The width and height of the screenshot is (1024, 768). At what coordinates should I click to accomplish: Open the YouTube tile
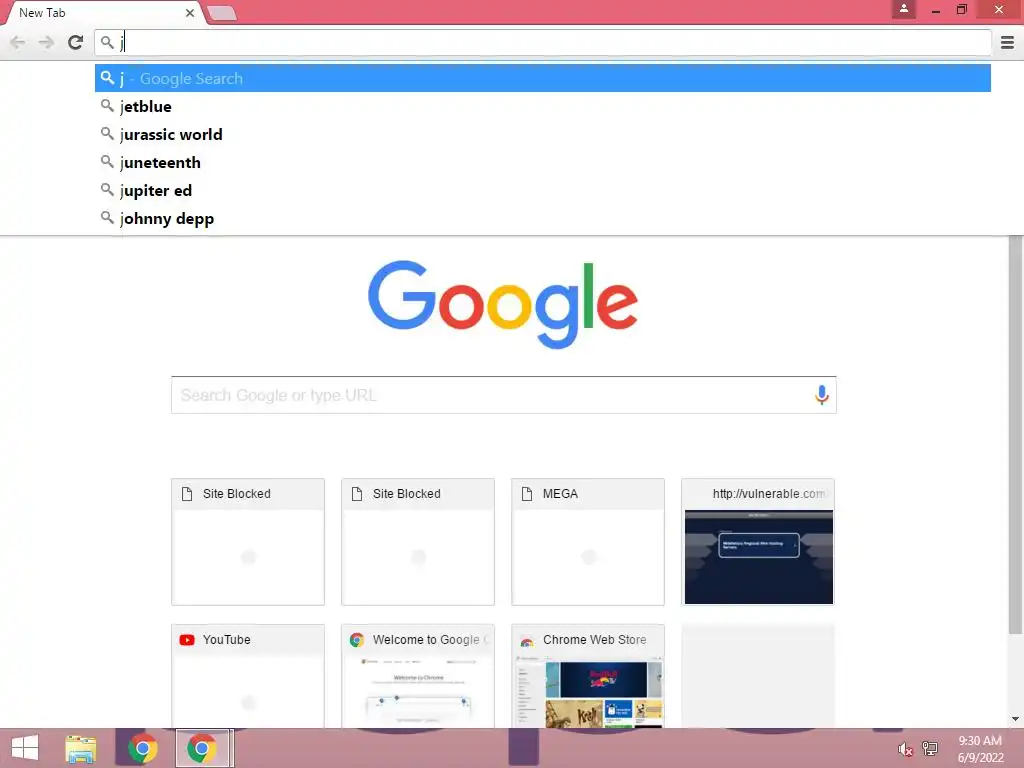(x=248, y=676)
